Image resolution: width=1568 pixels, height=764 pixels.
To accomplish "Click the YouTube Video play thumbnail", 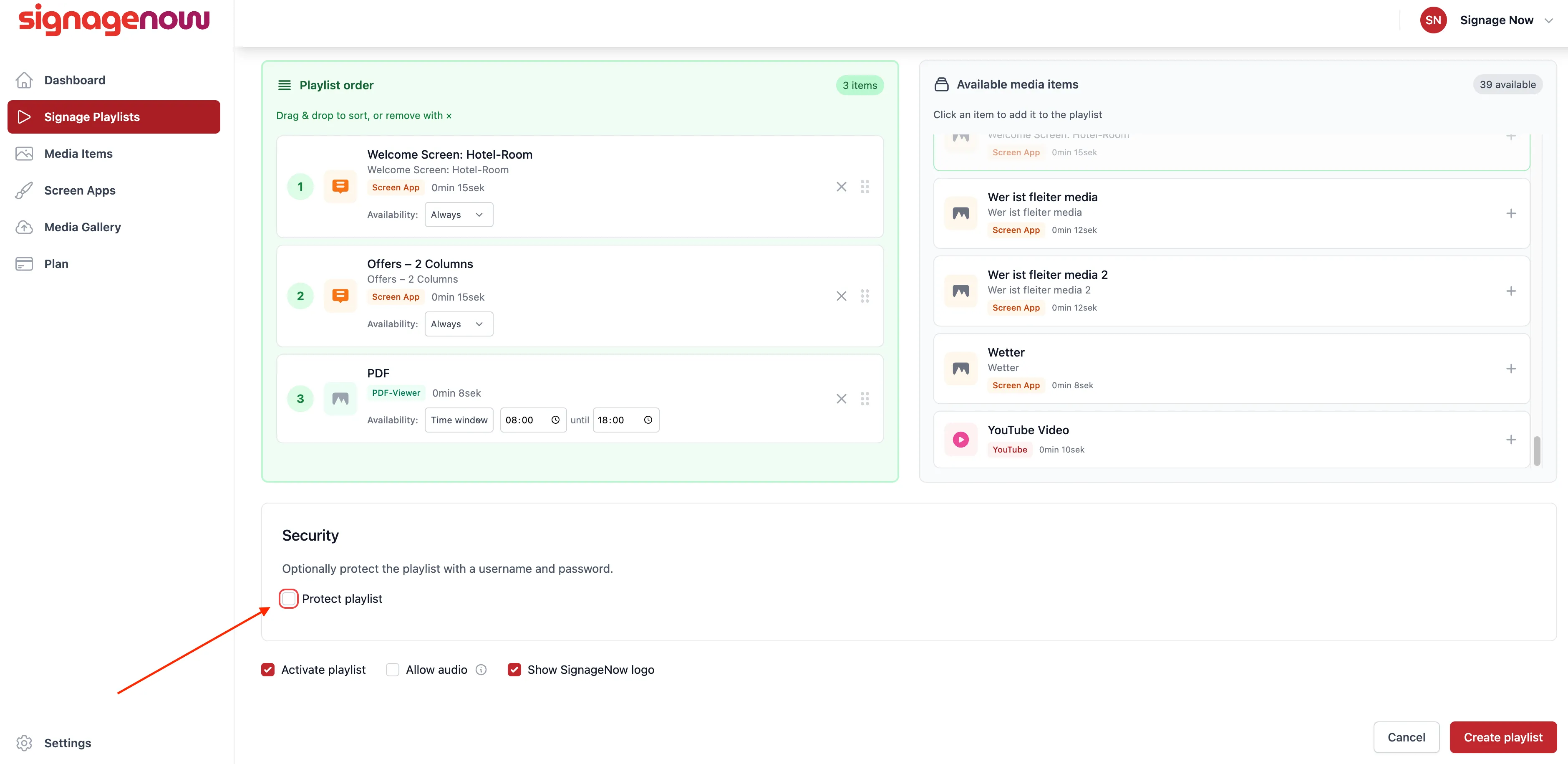I will pos(960,439).
